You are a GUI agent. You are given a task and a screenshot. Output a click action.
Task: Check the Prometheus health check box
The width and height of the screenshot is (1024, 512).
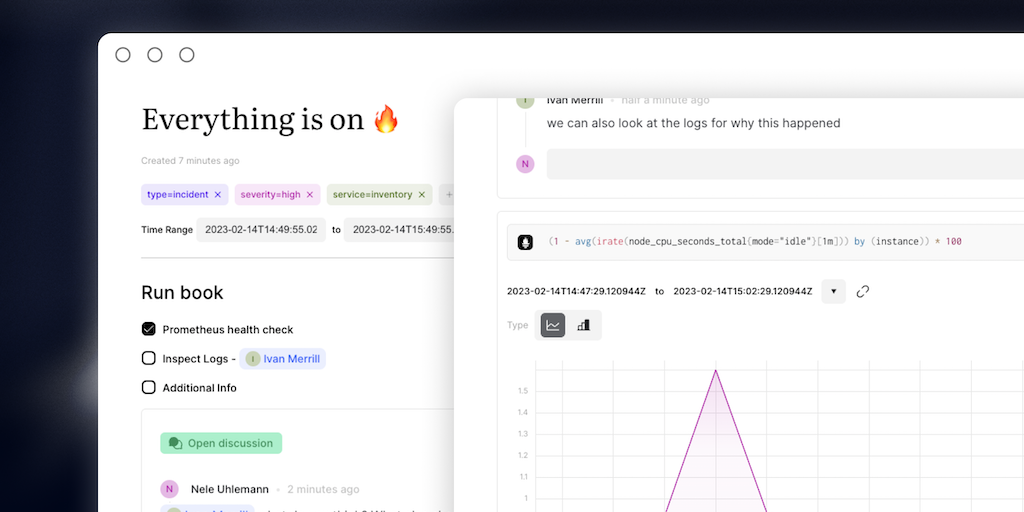[149, 329]
